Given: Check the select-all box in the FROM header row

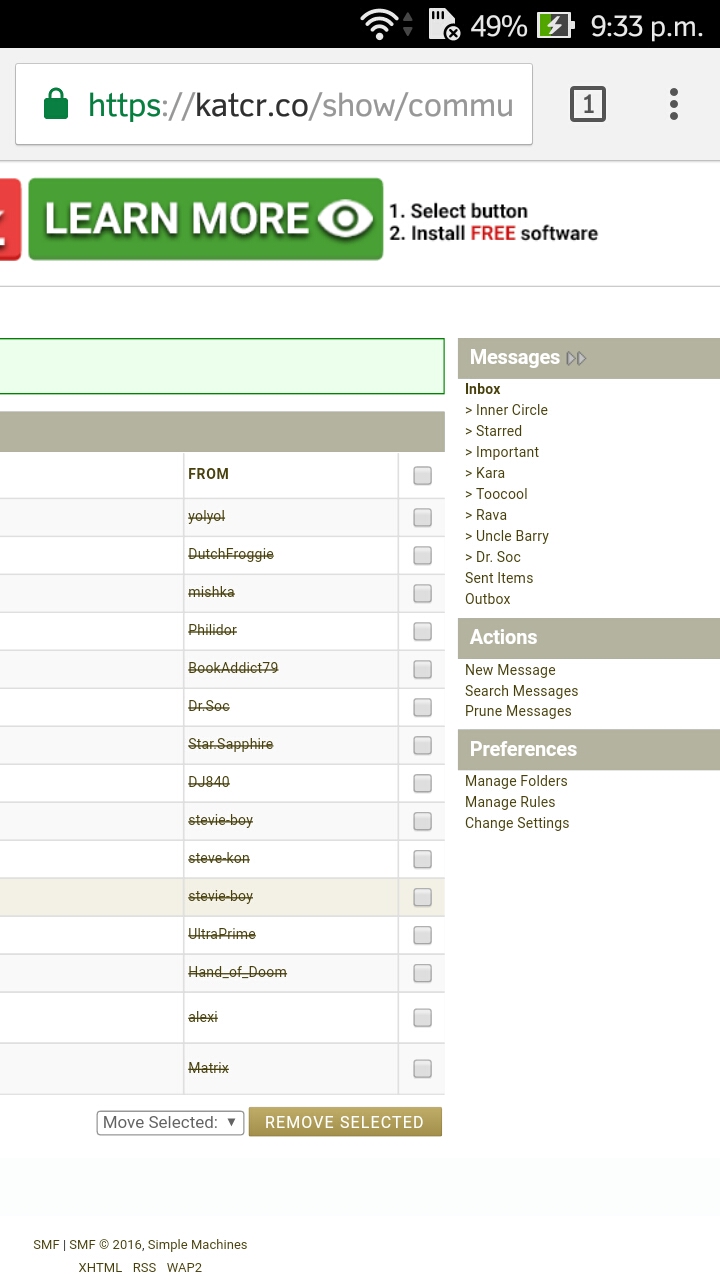Looking at the screenshot, I should [x=423, y=476].
